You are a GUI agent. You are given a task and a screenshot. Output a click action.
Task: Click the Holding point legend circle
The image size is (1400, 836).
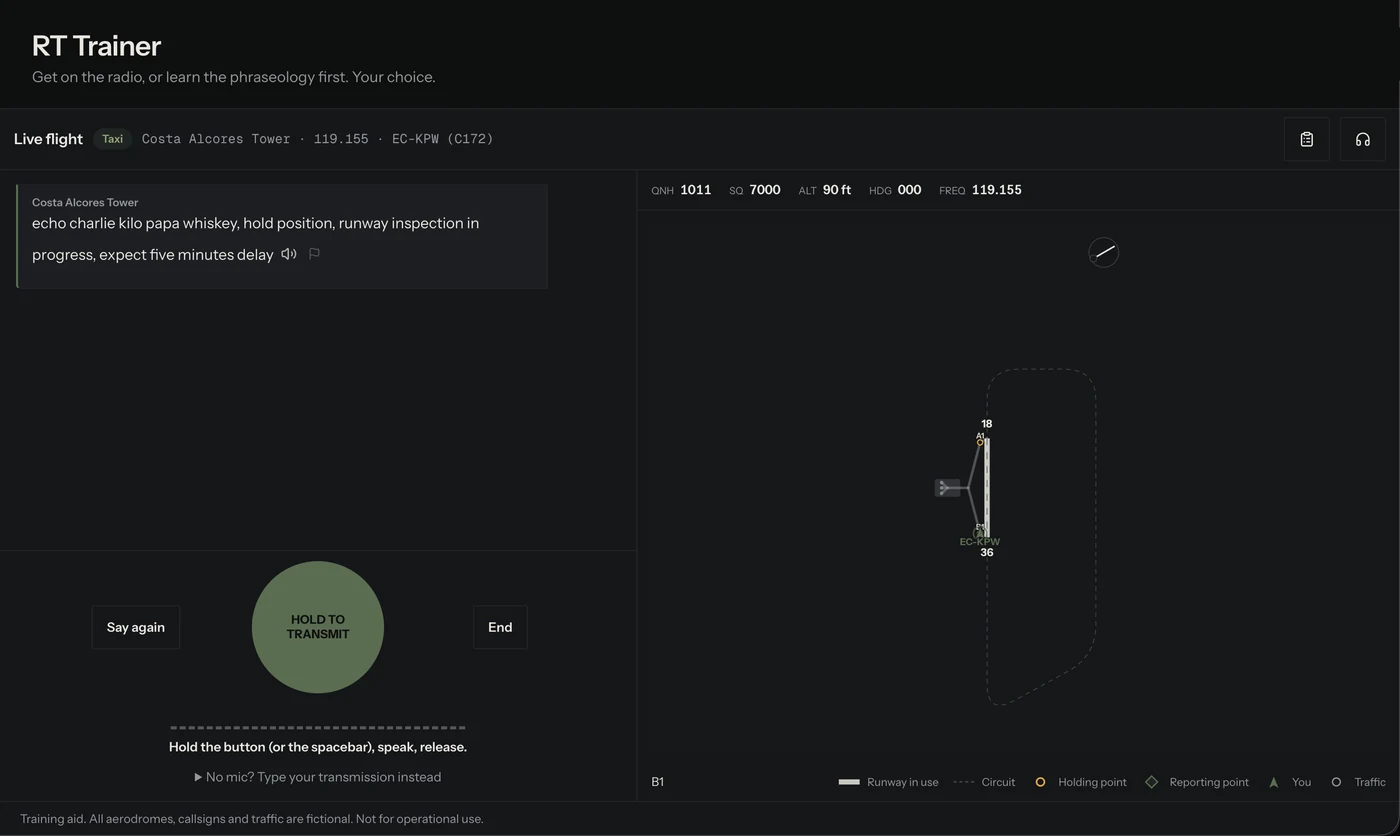click(1040, 782)
